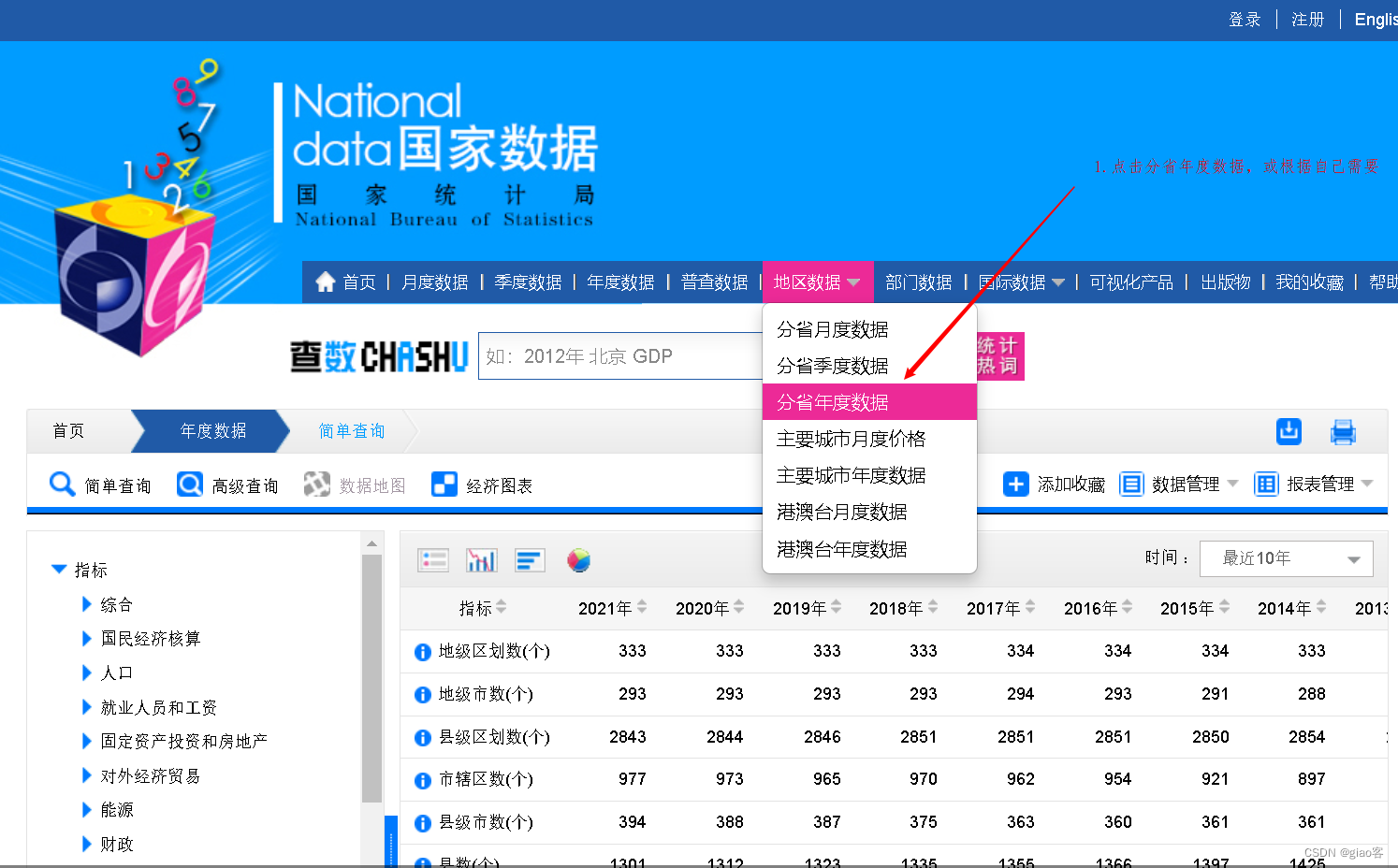
Task: Click the info icon for 县级区划数(个)
Action: pyautogui.click(x=422, y=738)
